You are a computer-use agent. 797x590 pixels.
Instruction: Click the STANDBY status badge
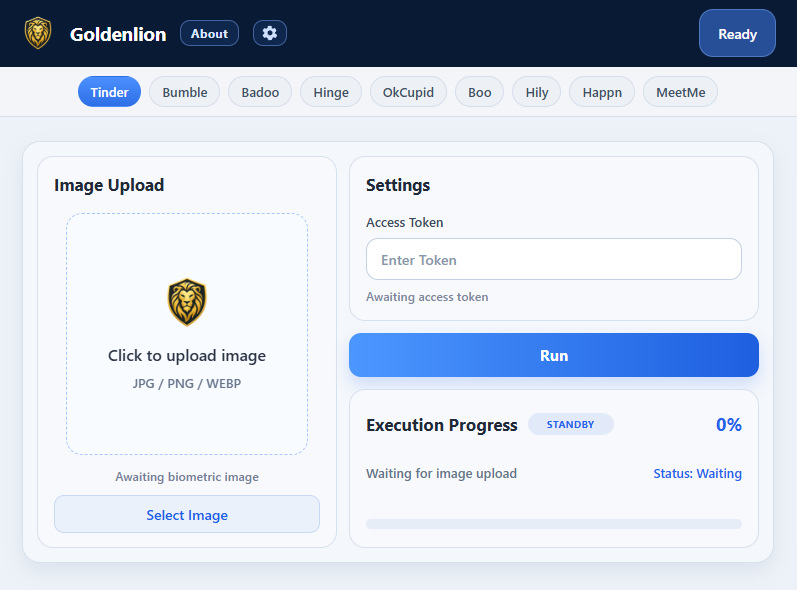pyautogui.click(x=570, y=424)
